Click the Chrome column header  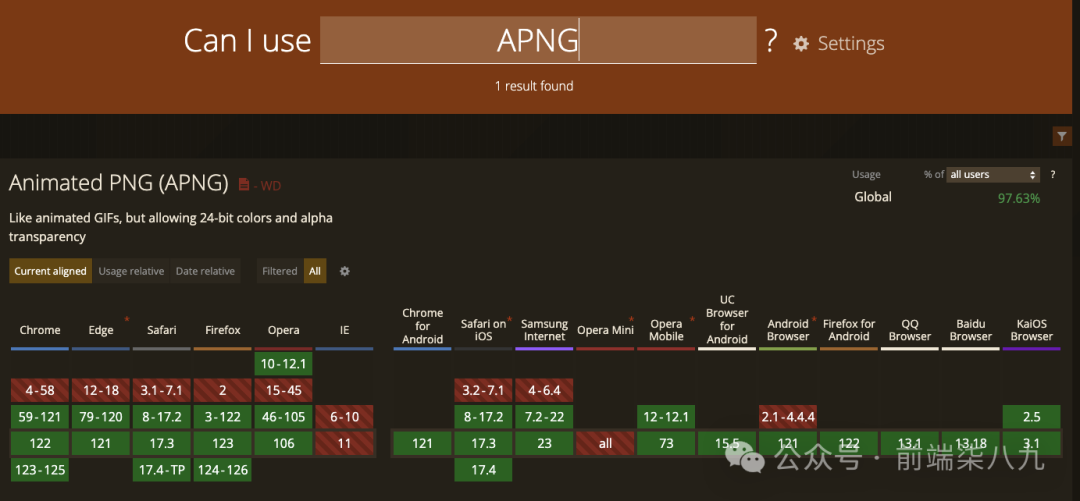point(40,330)
